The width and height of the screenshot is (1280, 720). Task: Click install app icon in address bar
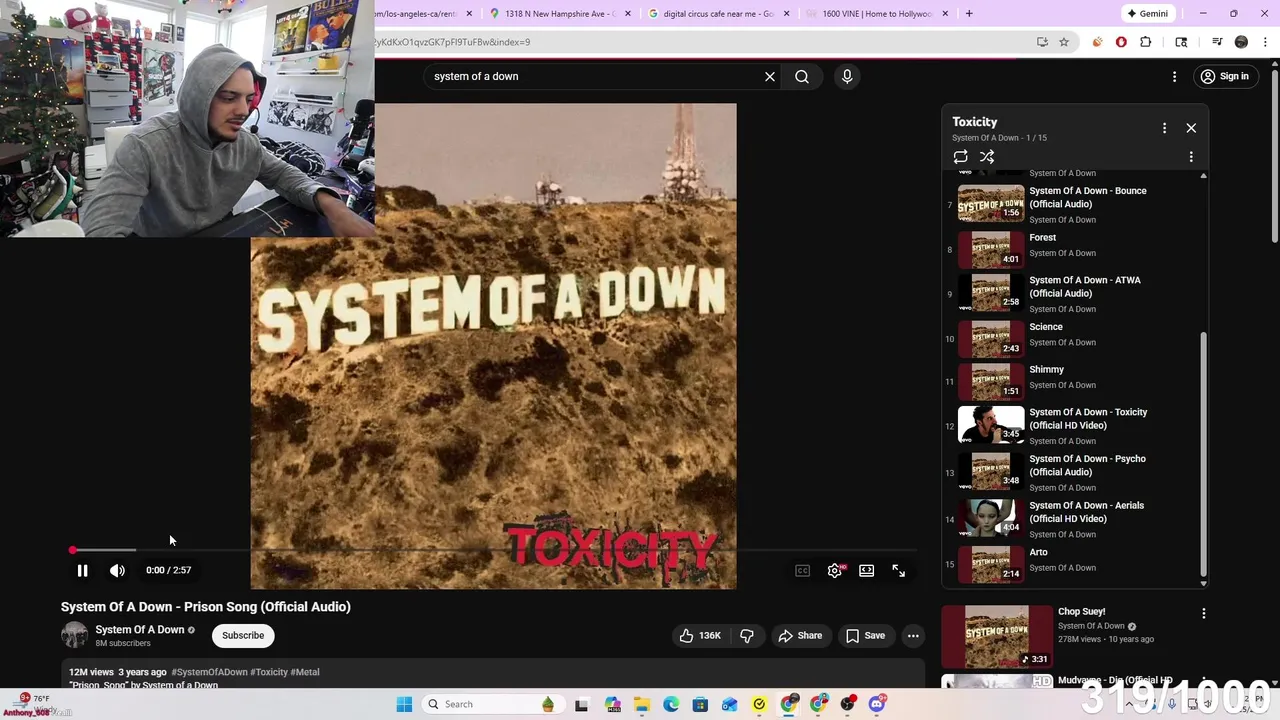tap(1042, 42)
